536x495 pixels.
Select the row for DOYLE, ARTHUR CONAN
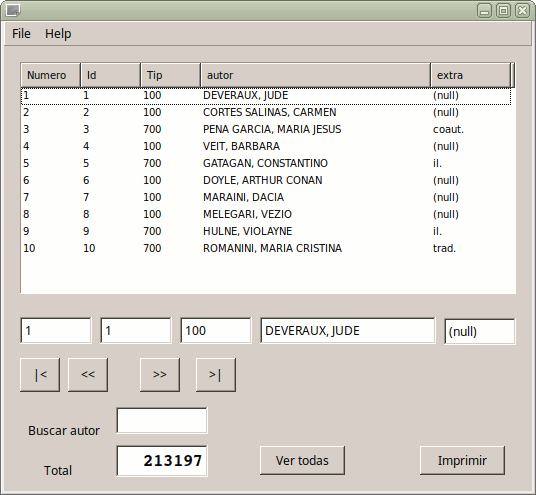[267, 180]
